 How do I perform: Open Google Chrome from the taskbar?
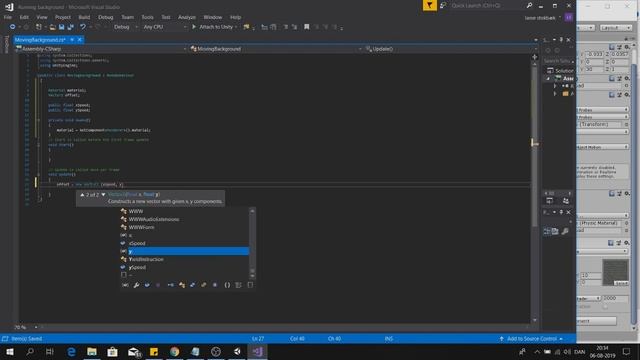click(174, 351)
